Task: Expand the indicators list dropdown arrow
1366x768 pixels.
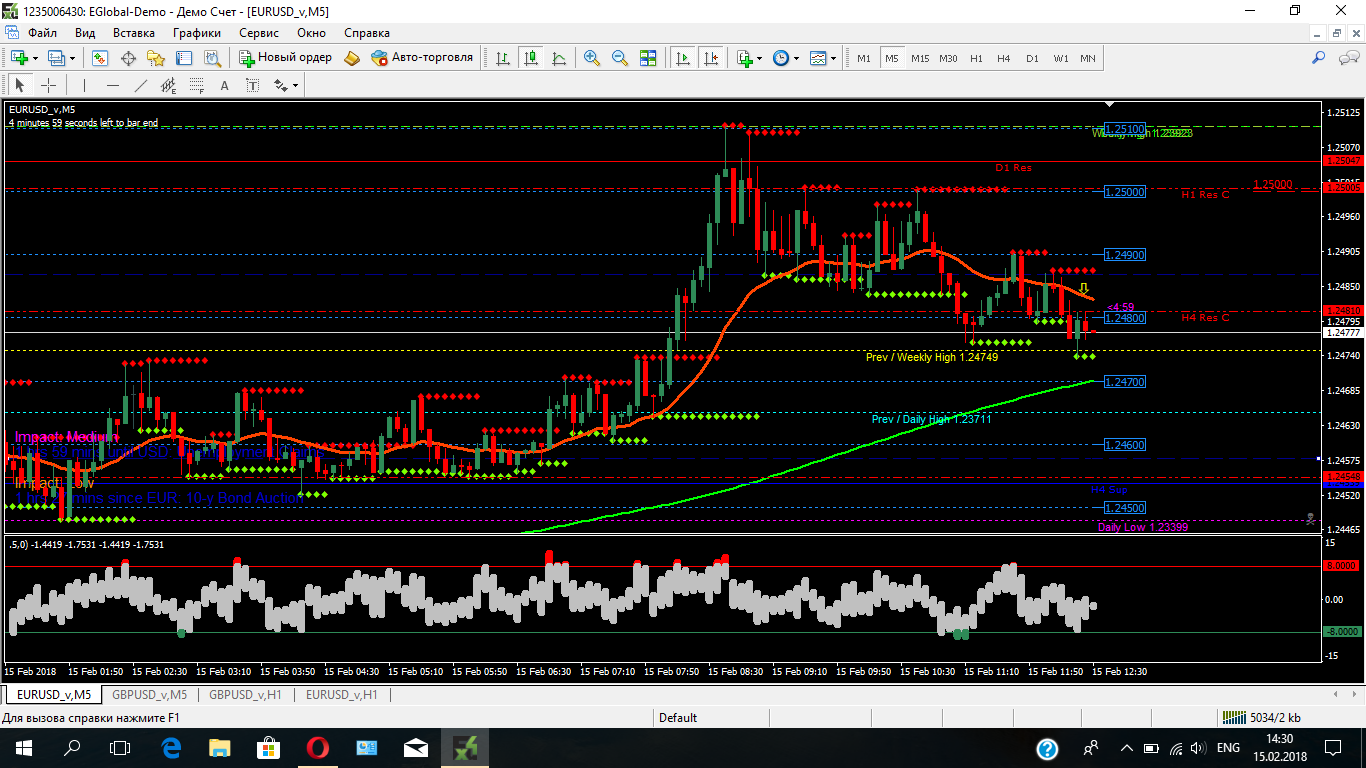Action: (x=759, y=58)
